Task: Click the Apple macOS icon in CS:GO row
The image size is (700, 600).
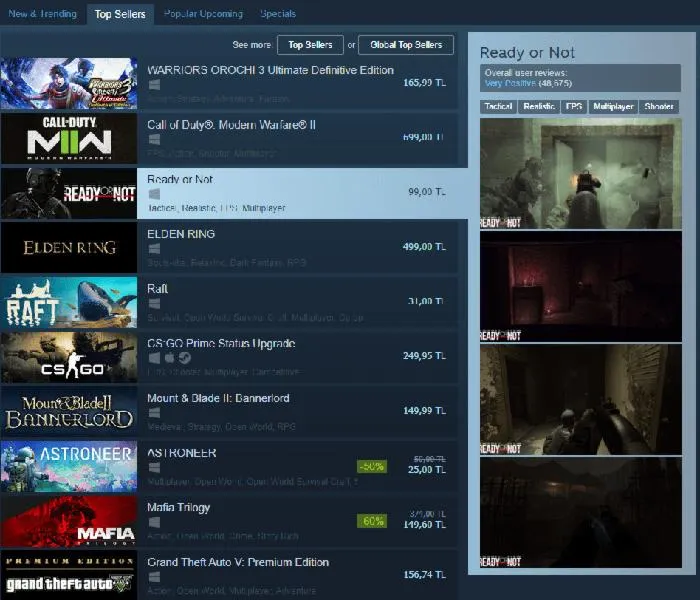Action: click(x=170, y=358)
